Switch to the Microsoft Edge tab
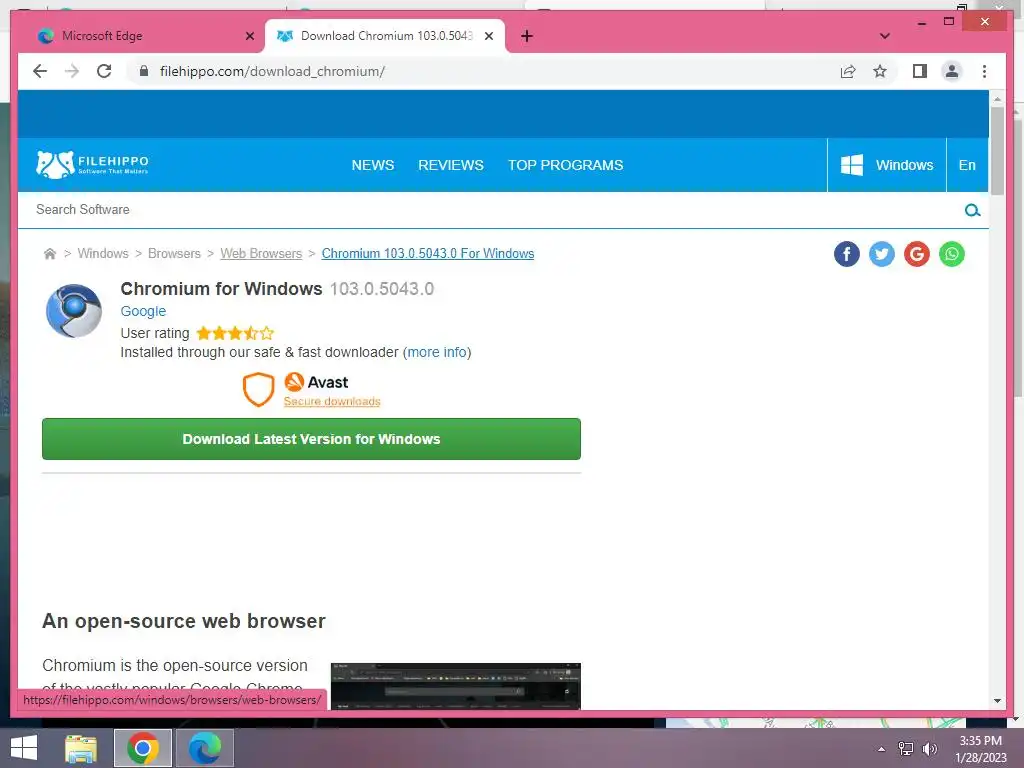The width and height of the screenshot is (1024, 768). pos(138,36)
